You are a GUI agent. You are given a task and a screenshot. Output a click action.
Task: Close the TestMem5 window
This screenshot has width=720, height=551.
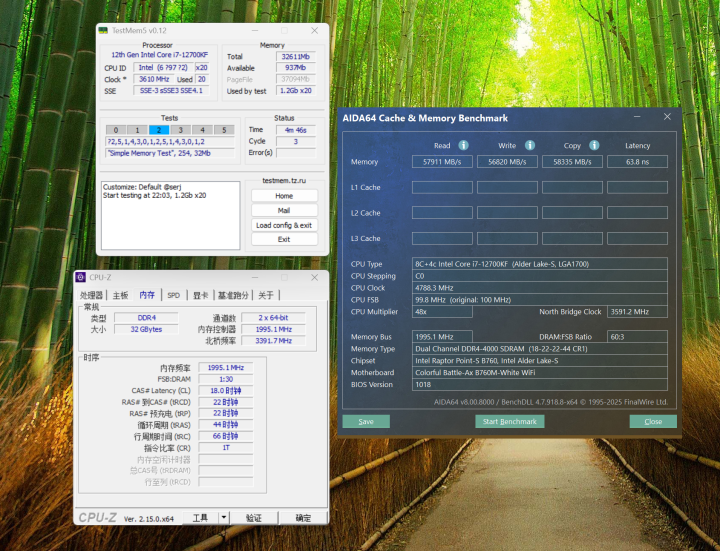pyautogui.click(x=316, y=30)
